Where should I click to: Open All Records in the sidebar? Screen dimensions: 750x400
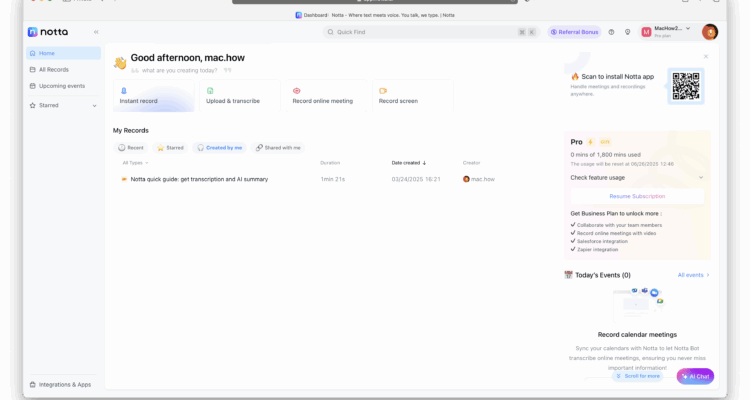[64, 69]
